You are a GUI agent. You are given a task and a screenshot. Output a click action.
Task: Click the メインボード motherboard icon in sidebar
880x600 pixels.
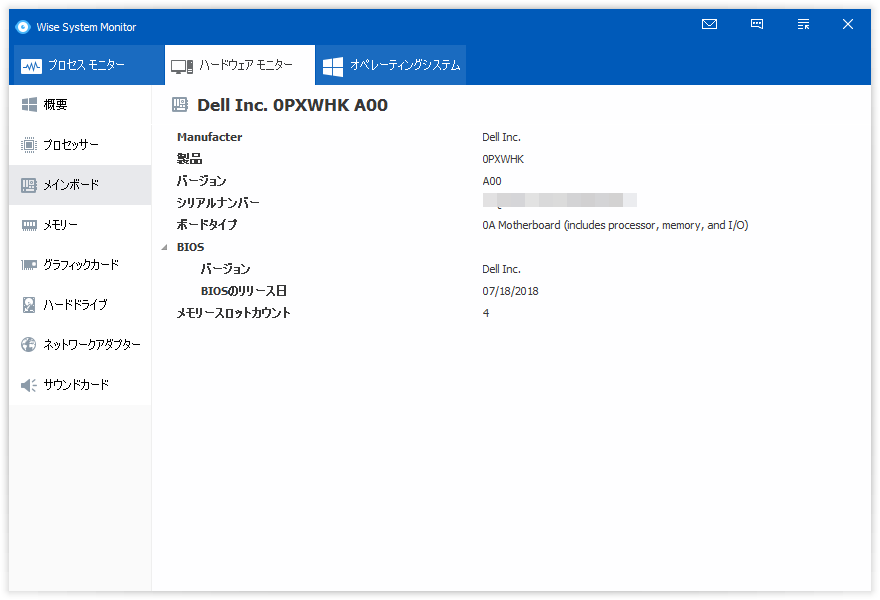(29, 185)
